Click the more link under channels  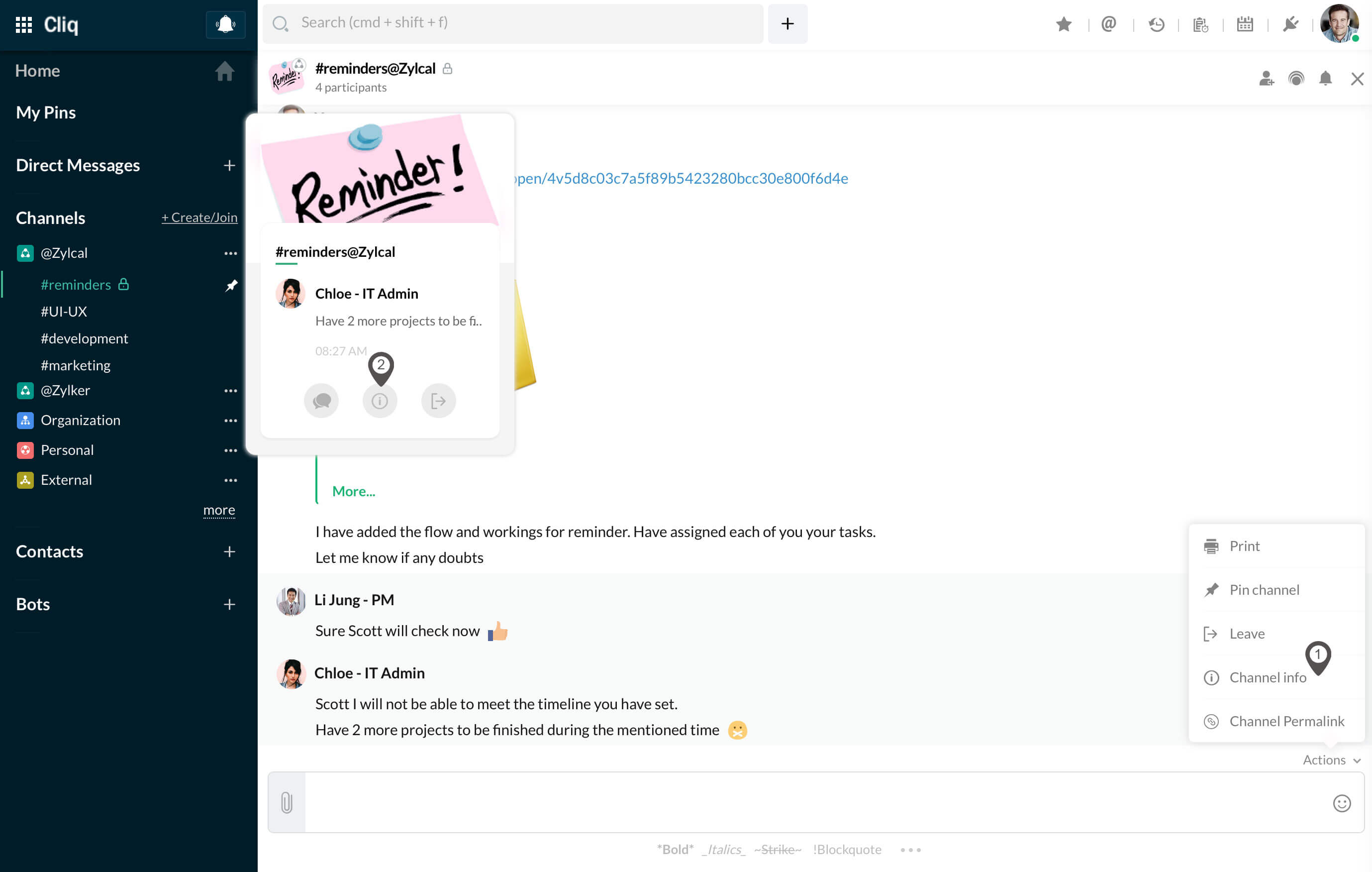click(219, 510)
